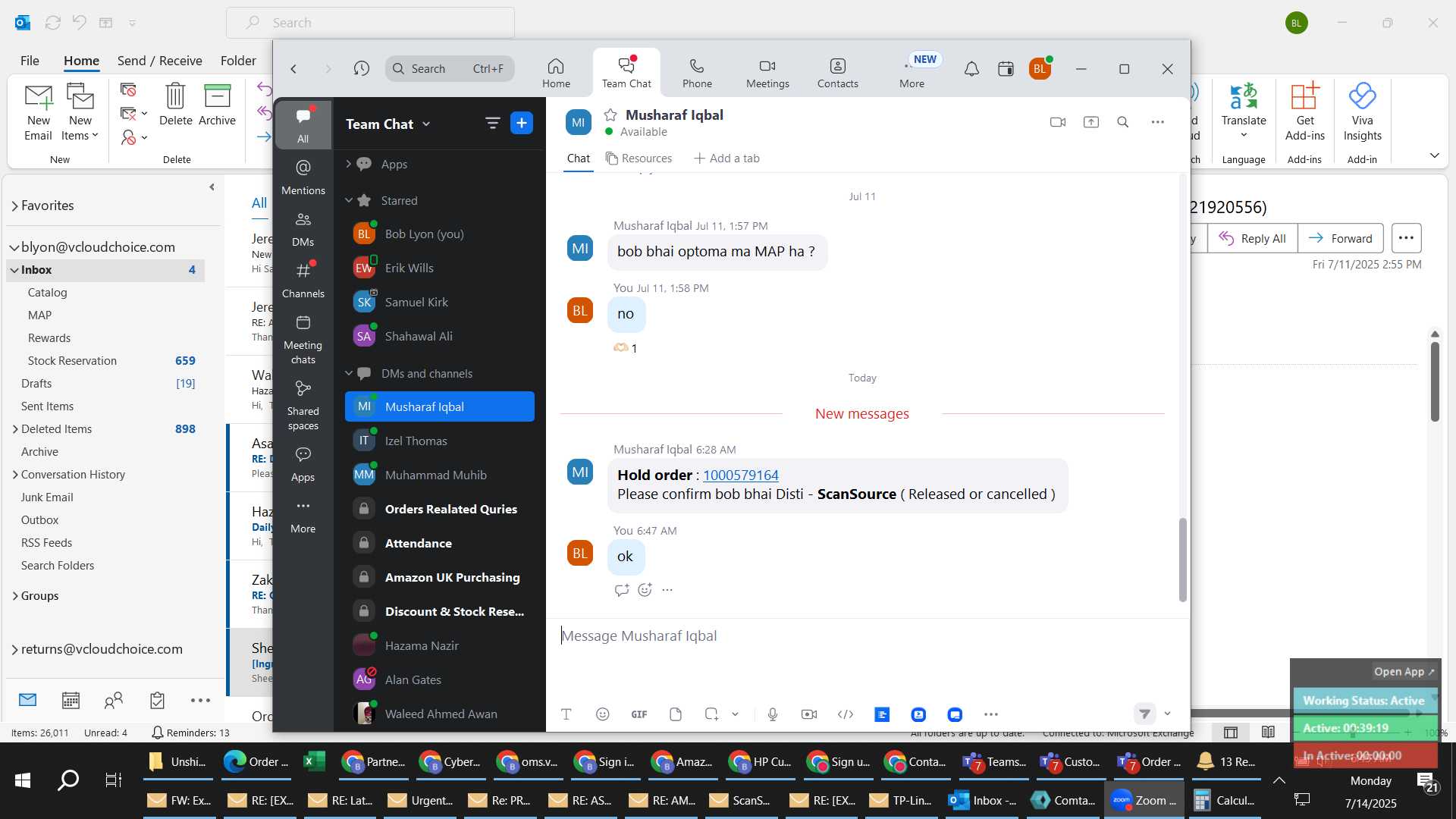The image size is (1456, 819).
Task: Expand returns@vcloudchoice.com account
Action: (14, 649)
